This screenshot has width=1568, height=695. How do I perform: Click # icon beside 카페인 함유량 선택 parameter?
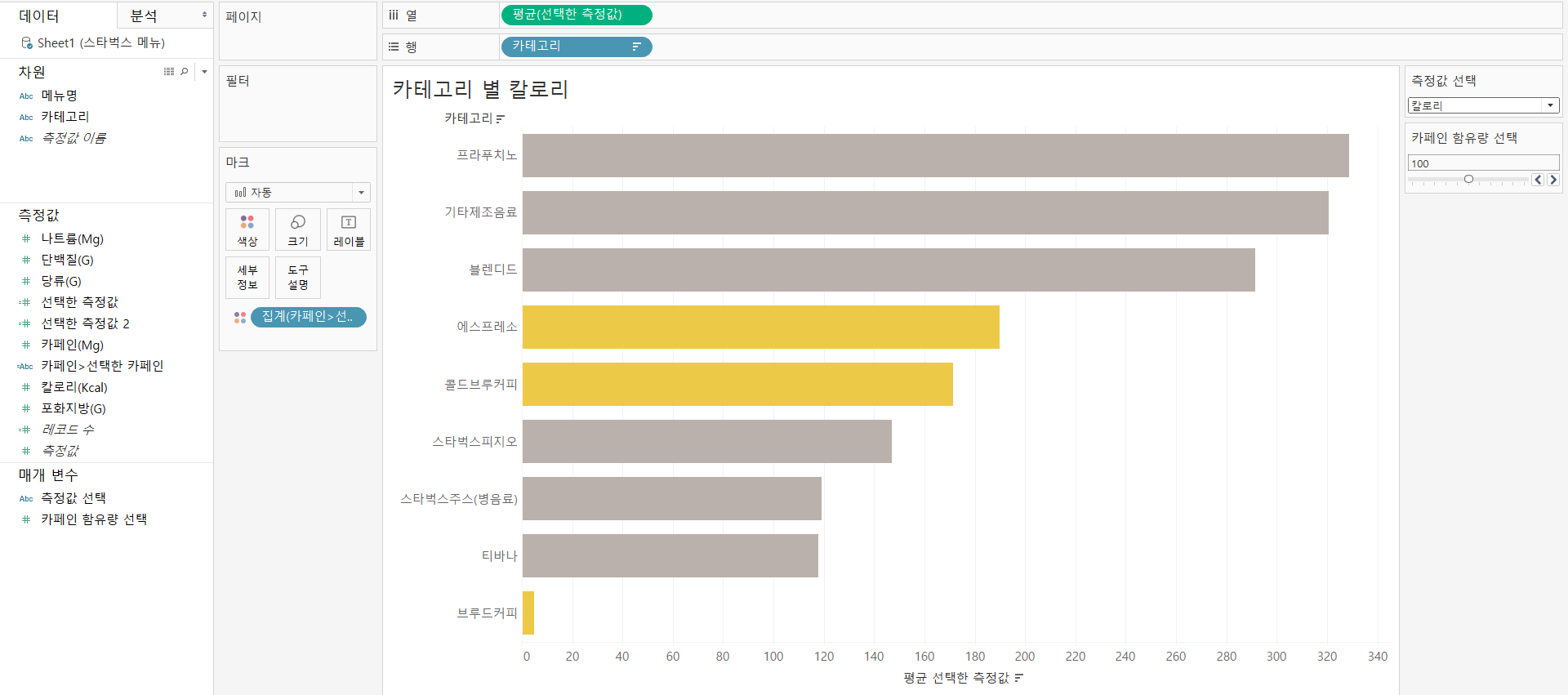click(x=26, y=519)
